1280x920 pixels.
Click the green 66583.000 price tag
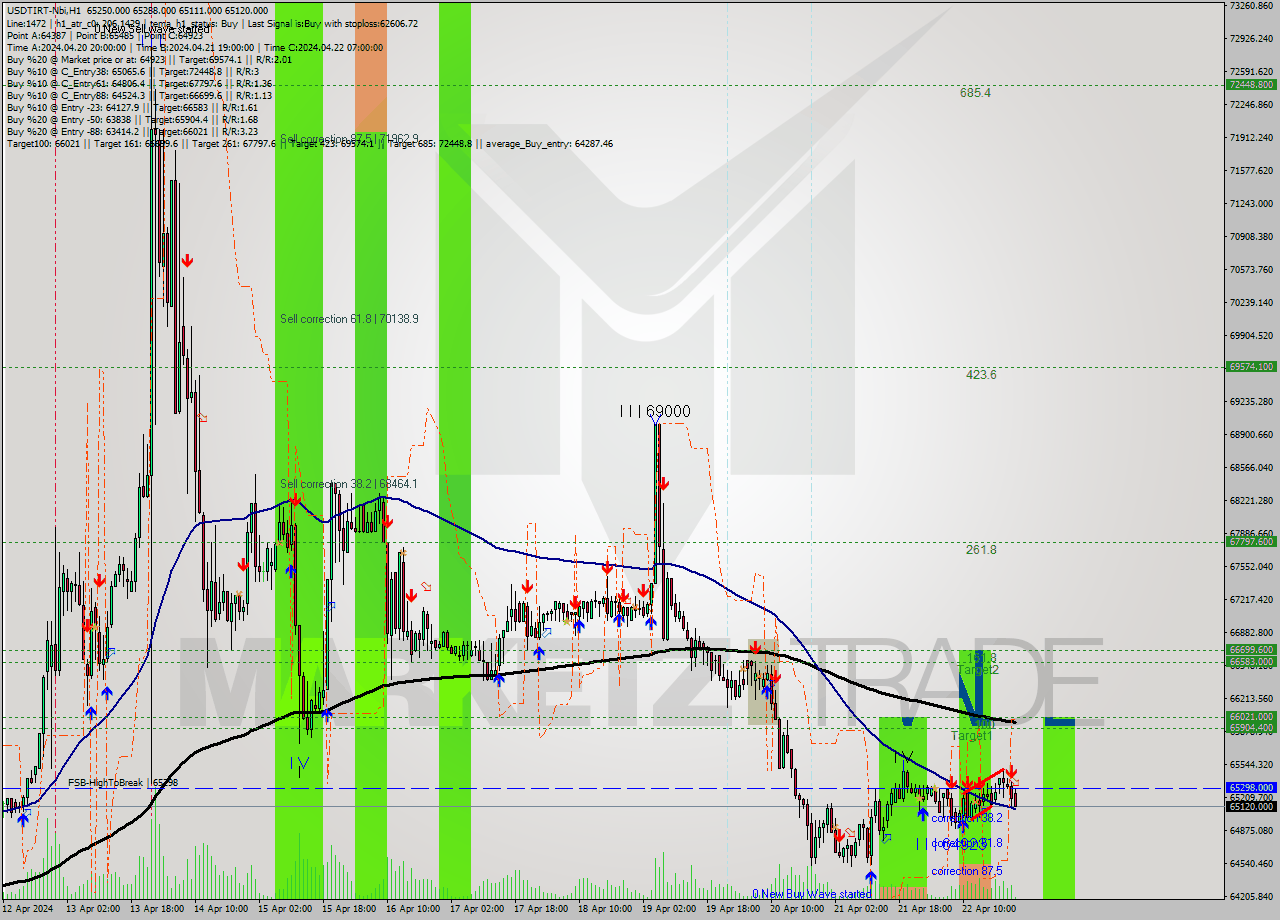1250,661
